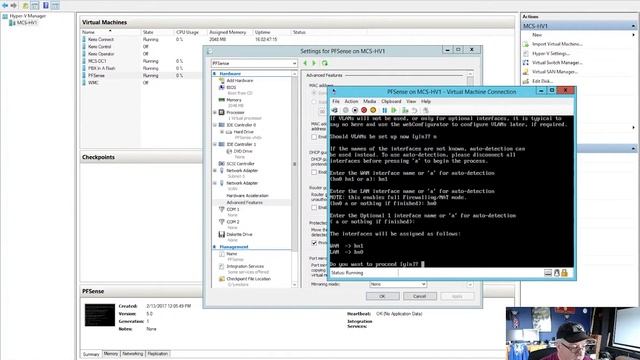Go to next VM in Settings window
640x360 pixels.
(x=314, y=63)
